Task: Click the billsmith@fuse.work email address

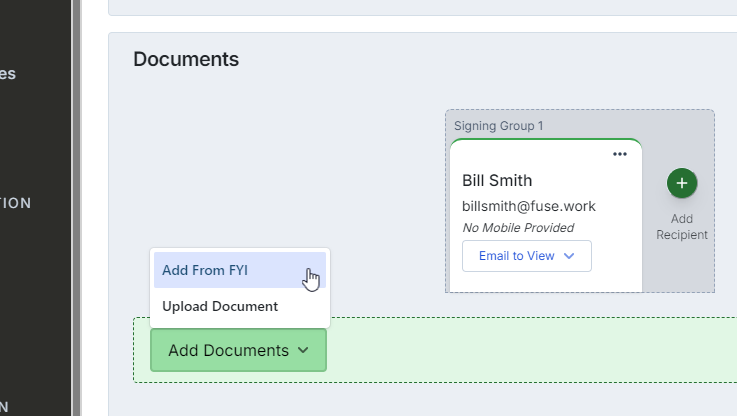Action: pyautogui.click(x=528, y=206)
